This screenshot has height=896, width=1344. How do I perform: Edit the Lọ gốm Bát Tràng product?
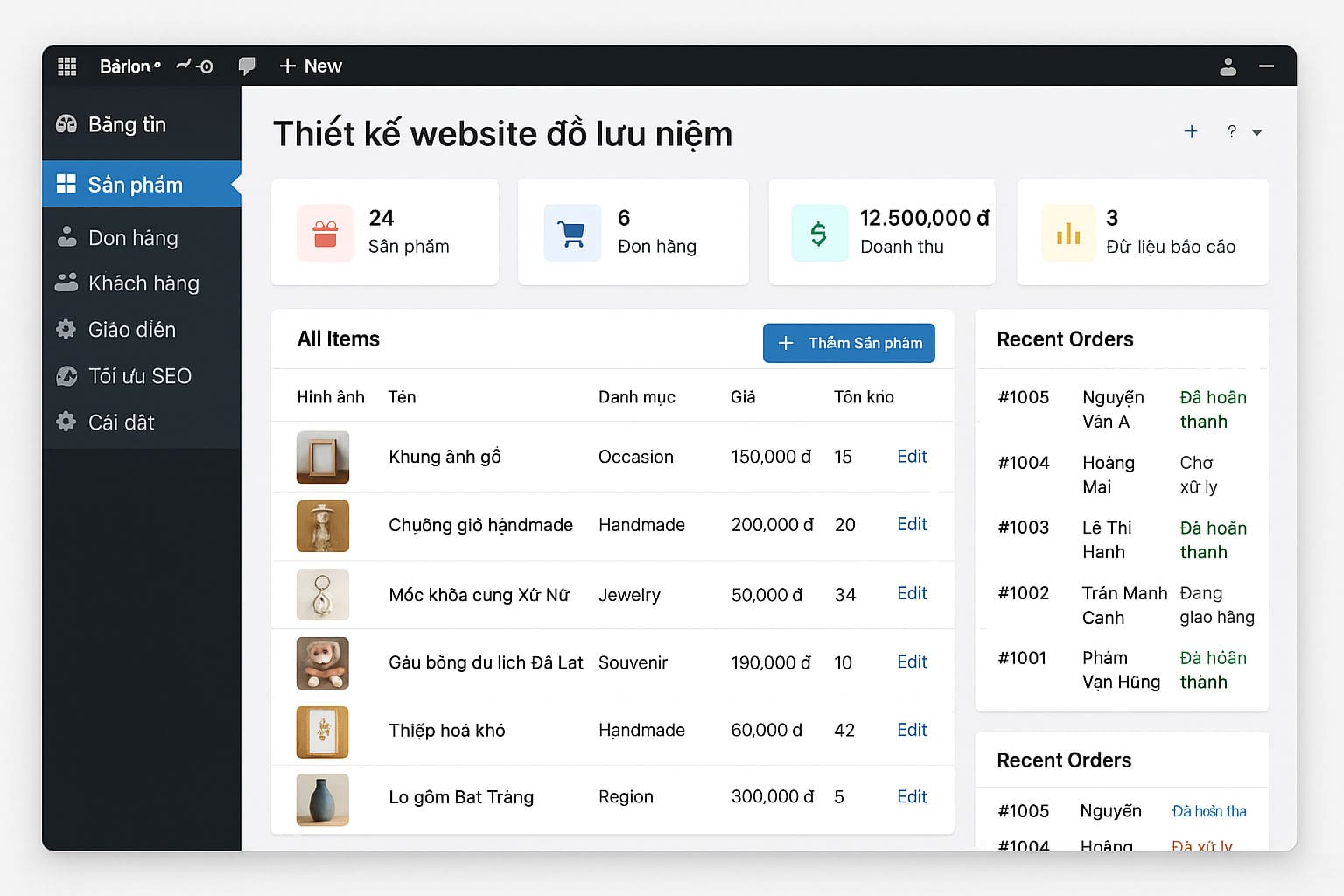(x=912, y=796)
